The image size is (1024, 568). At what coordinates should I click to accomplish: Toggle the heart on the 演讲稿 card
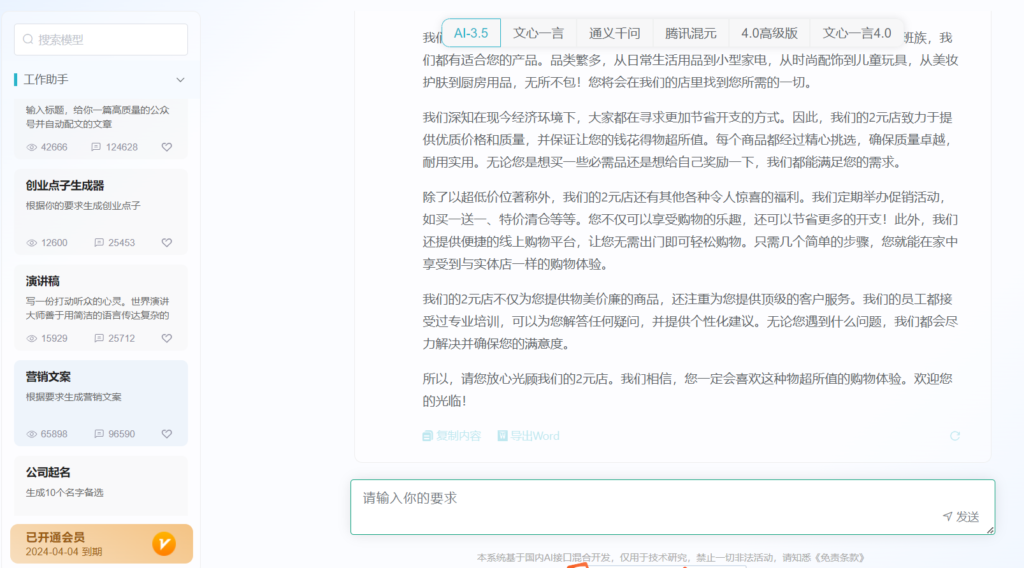tap(167, 338)
